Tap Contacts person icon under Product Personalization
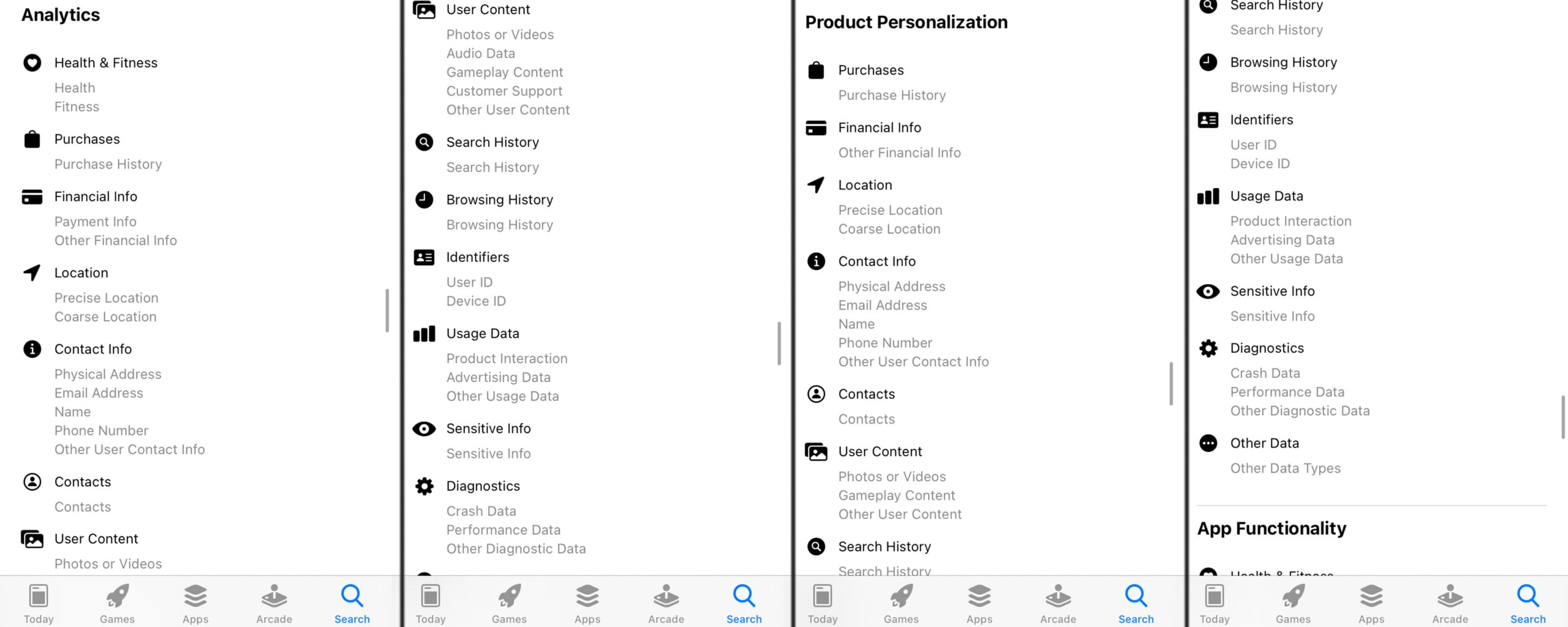This screenshot has height=627, width=1568. click(816, 394)
